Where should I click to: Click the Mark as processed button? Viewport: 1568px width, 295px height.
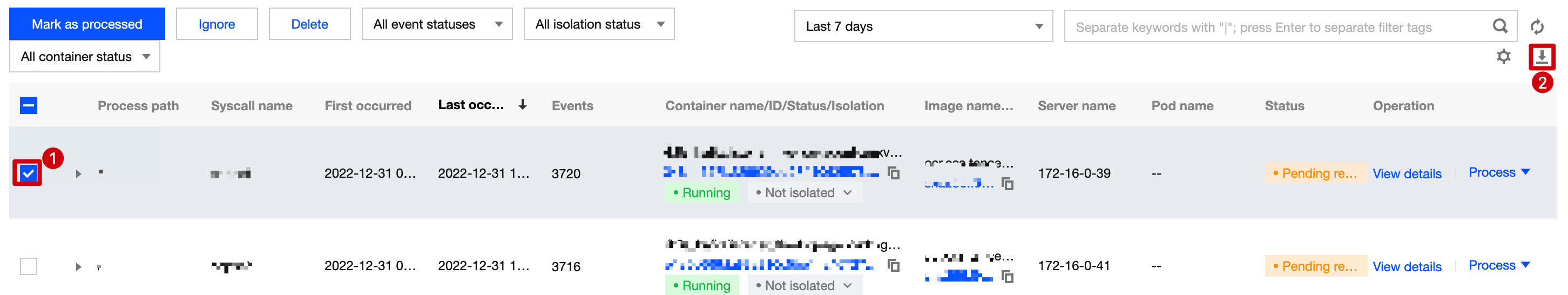(x=87, y=24)
